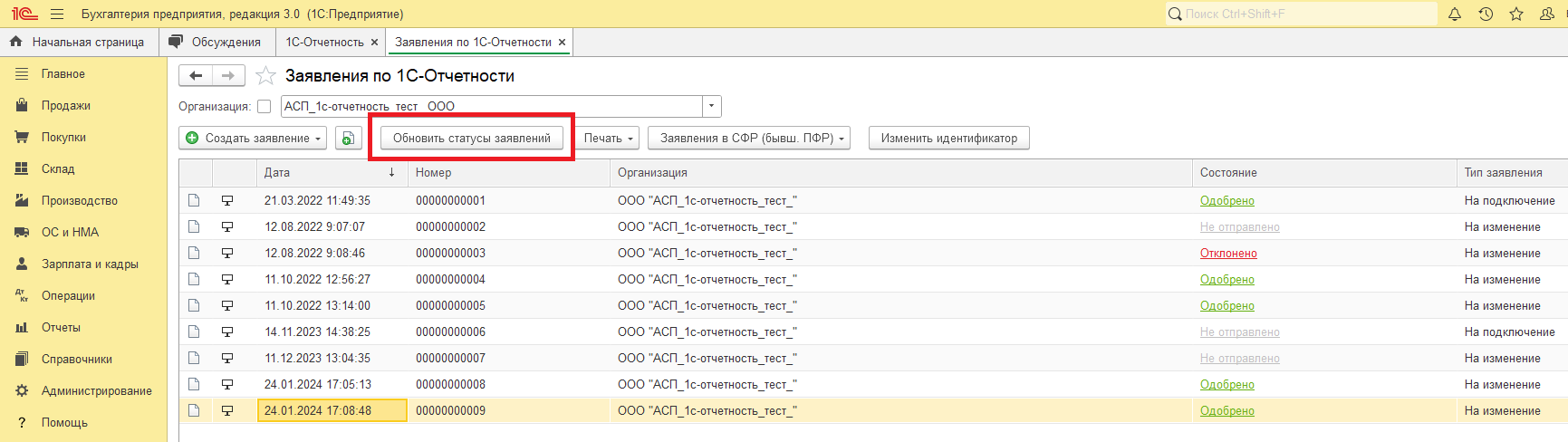Click the 1C logo icon
The image size is (1568, 442).
point(24,14)
